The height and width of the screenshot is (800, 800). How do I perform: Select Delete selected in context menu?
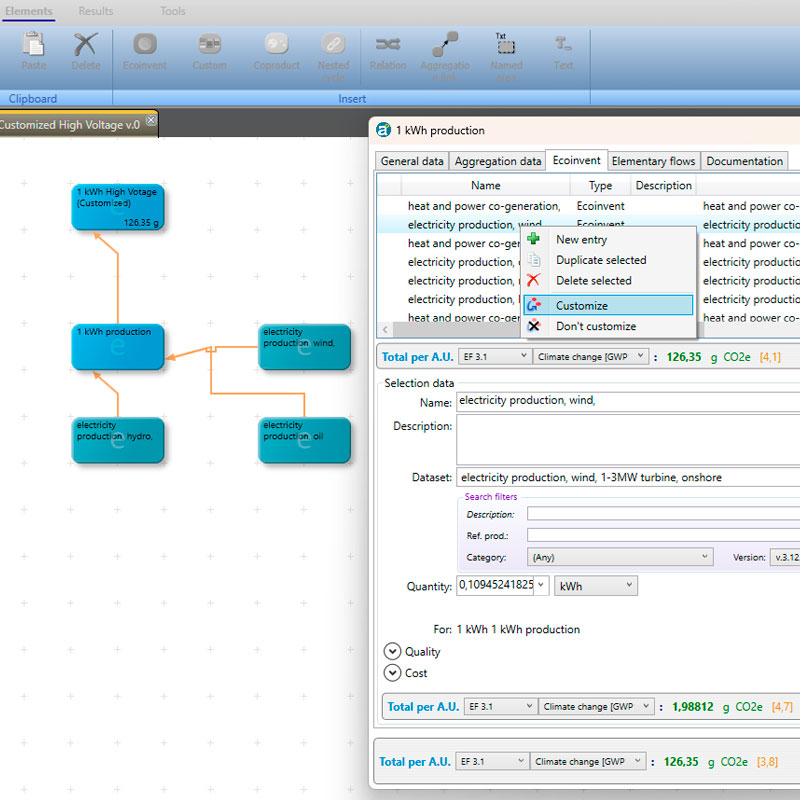pyautogui.click(x=593, y=281)
